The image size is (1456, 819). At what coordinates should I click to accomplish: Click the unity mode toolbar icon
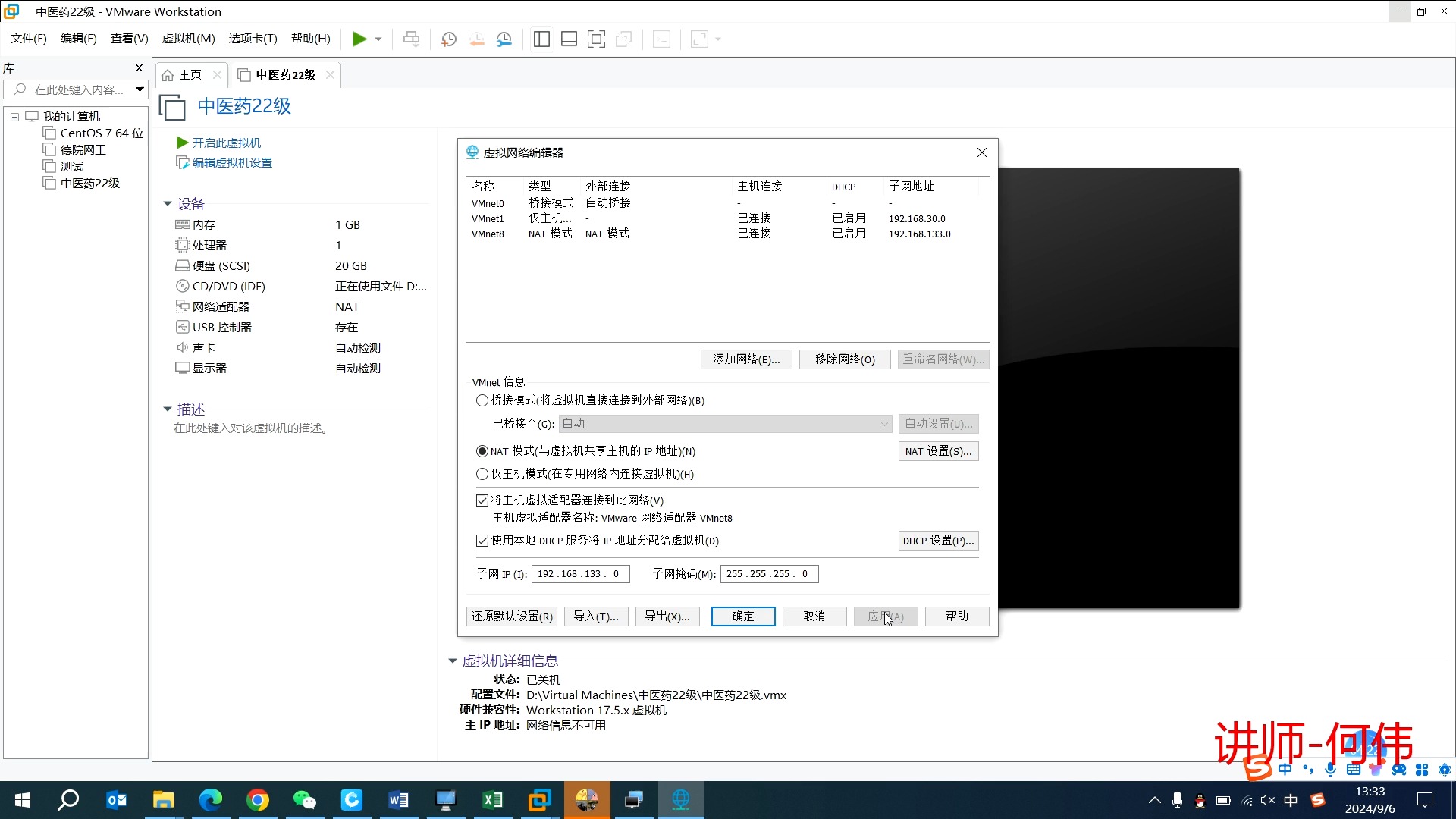tap(624, 39)
